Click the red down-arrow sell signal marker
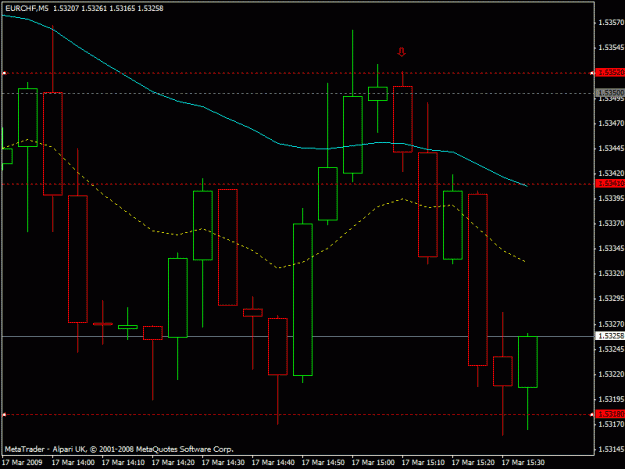The width and height of the screenshot is (625, 469). [402, 52]
